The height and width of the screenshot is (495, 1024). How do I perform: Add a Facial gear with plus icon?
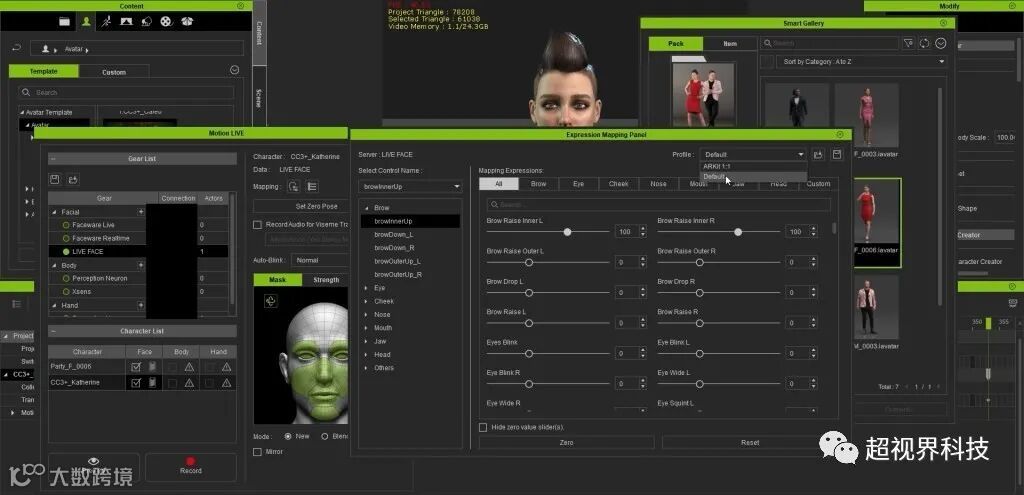pos(140,212)
